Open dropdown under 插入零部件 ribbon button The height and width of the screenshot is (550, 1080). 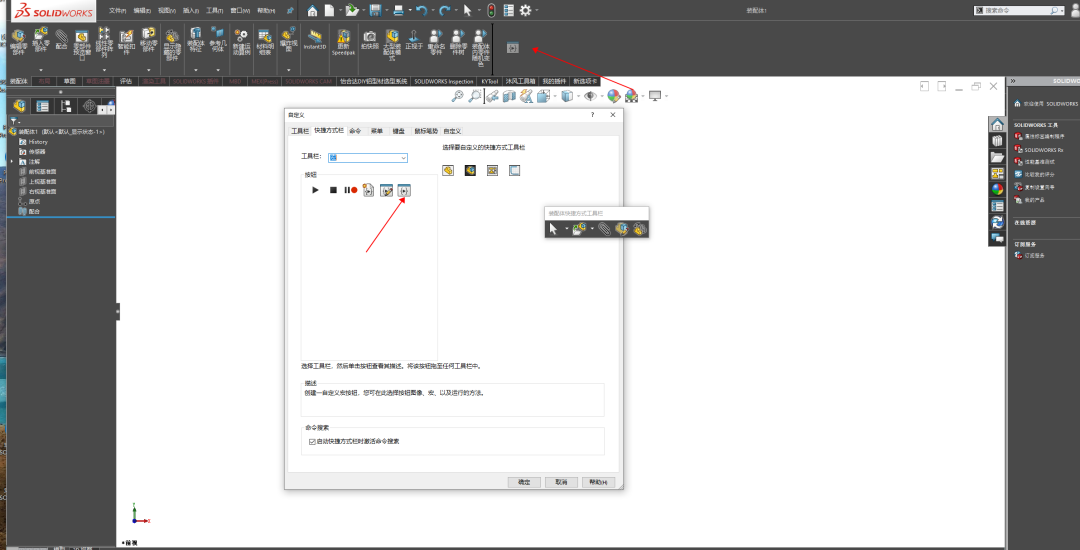pos(41,70)
